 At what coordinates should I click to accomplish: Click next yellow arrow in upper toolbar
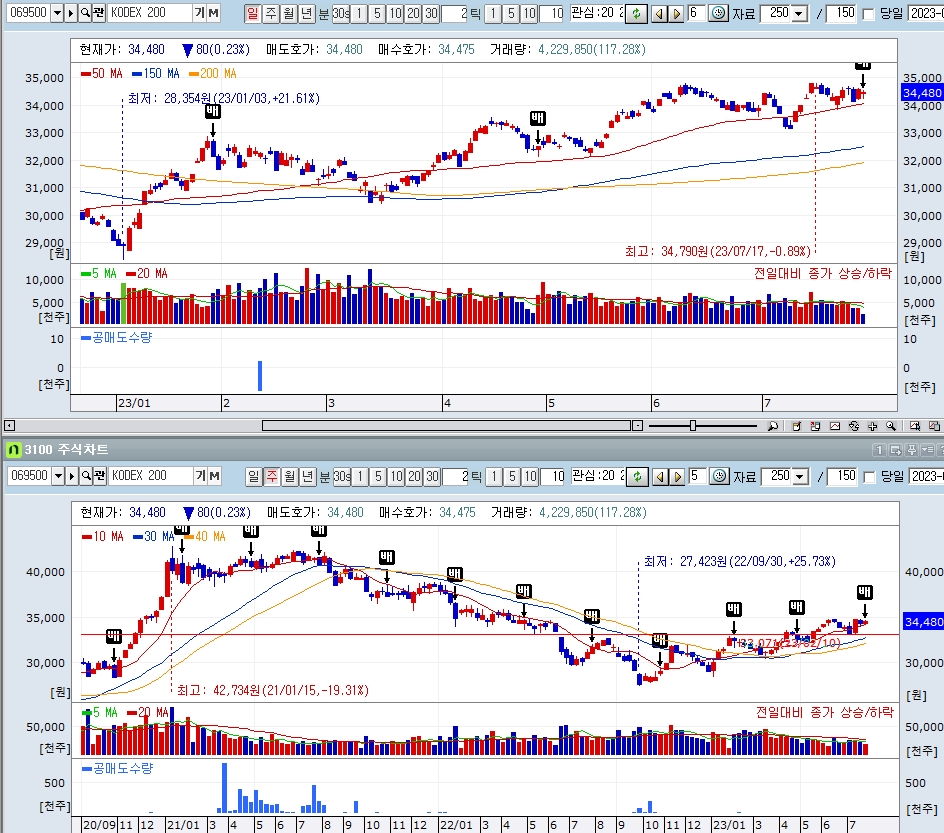[x=676, y=13]
